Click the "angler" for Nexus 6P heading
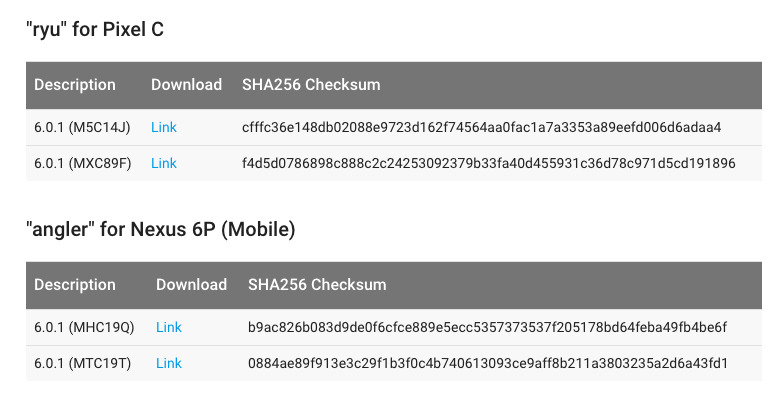The height and width of the screenshot is (412, 772). tap(160, 229)
